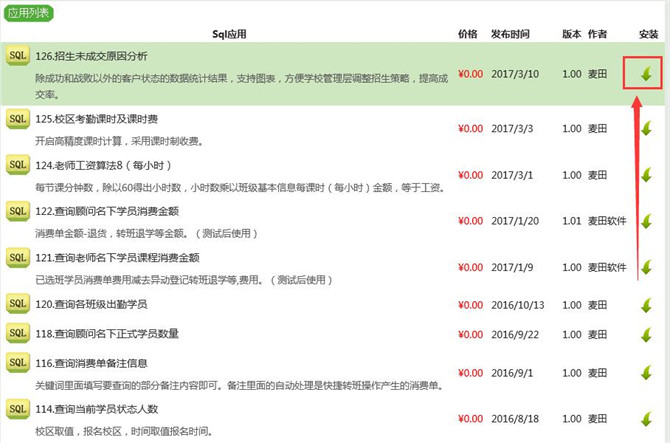
Task: Open title 114.查询当前学员状态人数
Action: (x=97, y=409)
